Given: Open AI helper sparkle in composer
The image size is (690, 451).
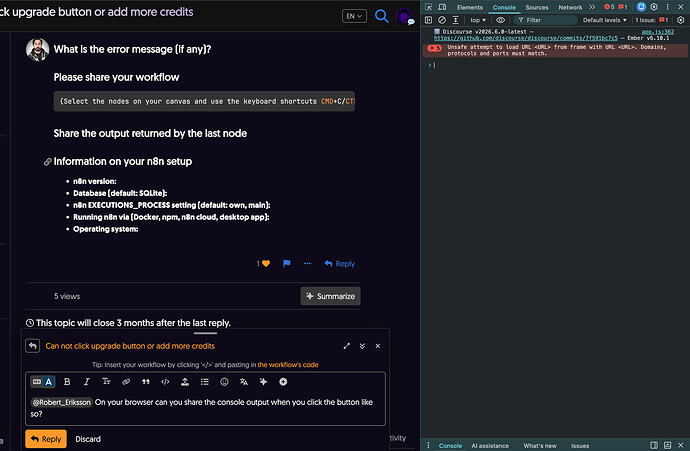Looking at the screenshot, I should [264, 382].
